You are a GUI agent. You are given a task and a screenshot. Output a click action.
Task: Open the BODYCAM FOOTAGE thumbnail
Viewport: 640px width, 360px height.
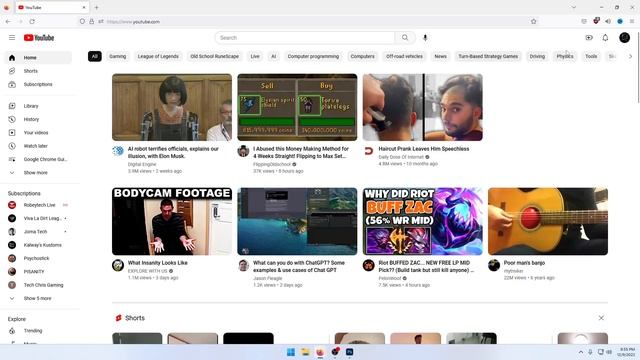pyautogui.click(x=172, y=221)
